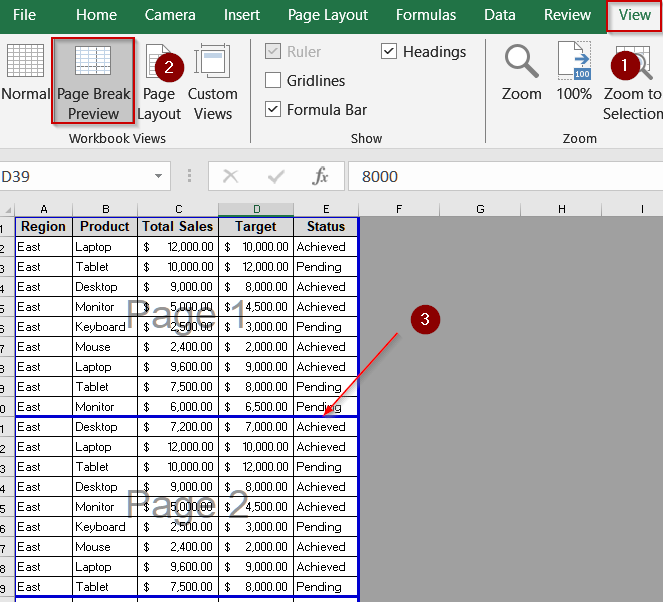Viewport: 663px width, 602px height.
Task: Select Pending status in row 3
Action: tap(326, 267)
